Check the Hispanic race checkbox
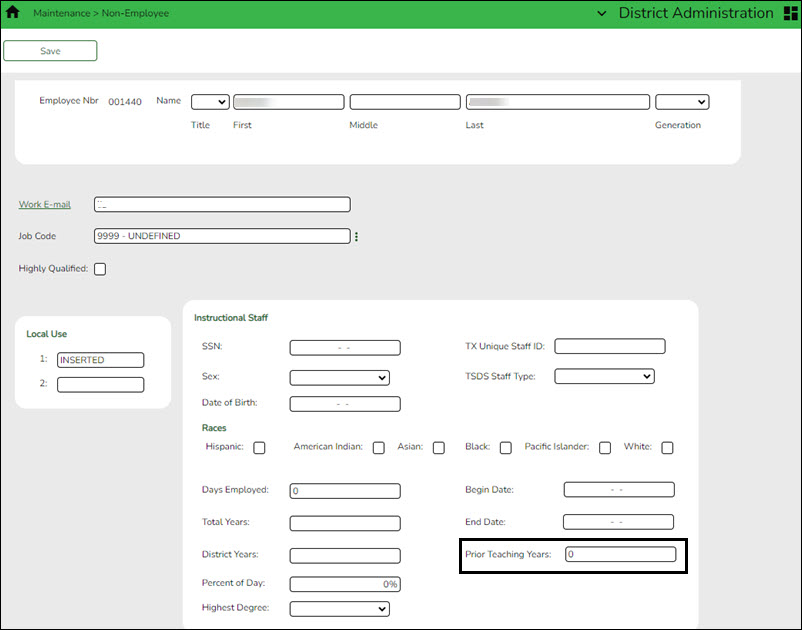Viewport: 802px width, 630px height. (x=259, y=448)
